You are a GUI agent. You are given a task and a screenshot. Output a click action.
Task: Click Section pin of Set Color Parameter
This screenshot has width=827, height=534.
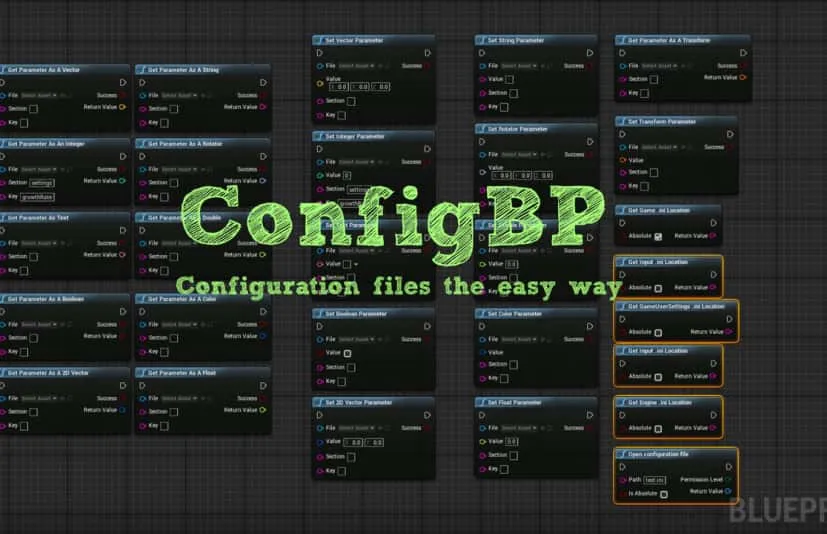(x=482, y=365)
